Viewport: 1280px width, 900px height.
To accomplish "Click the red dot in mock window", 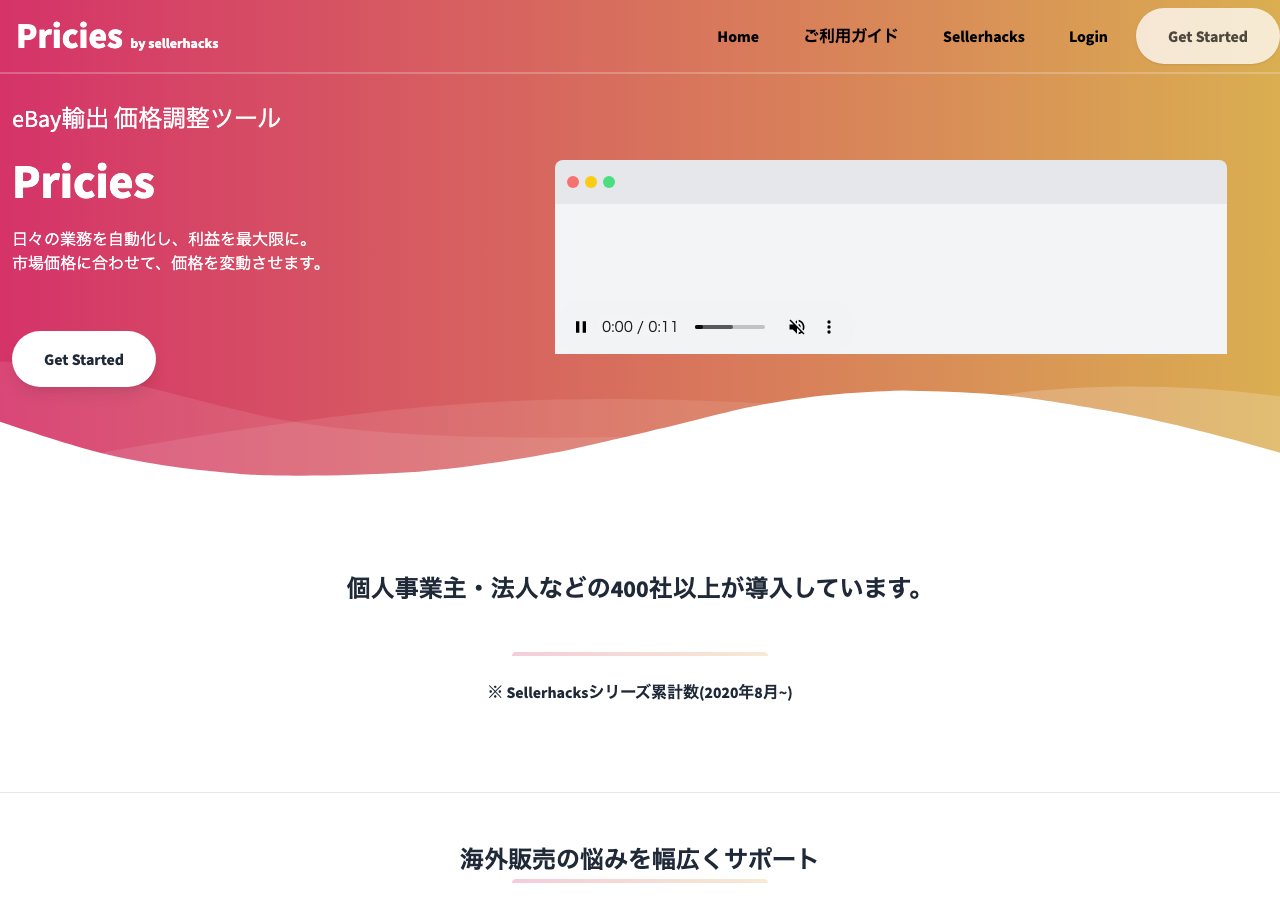I will click(573, 182).
